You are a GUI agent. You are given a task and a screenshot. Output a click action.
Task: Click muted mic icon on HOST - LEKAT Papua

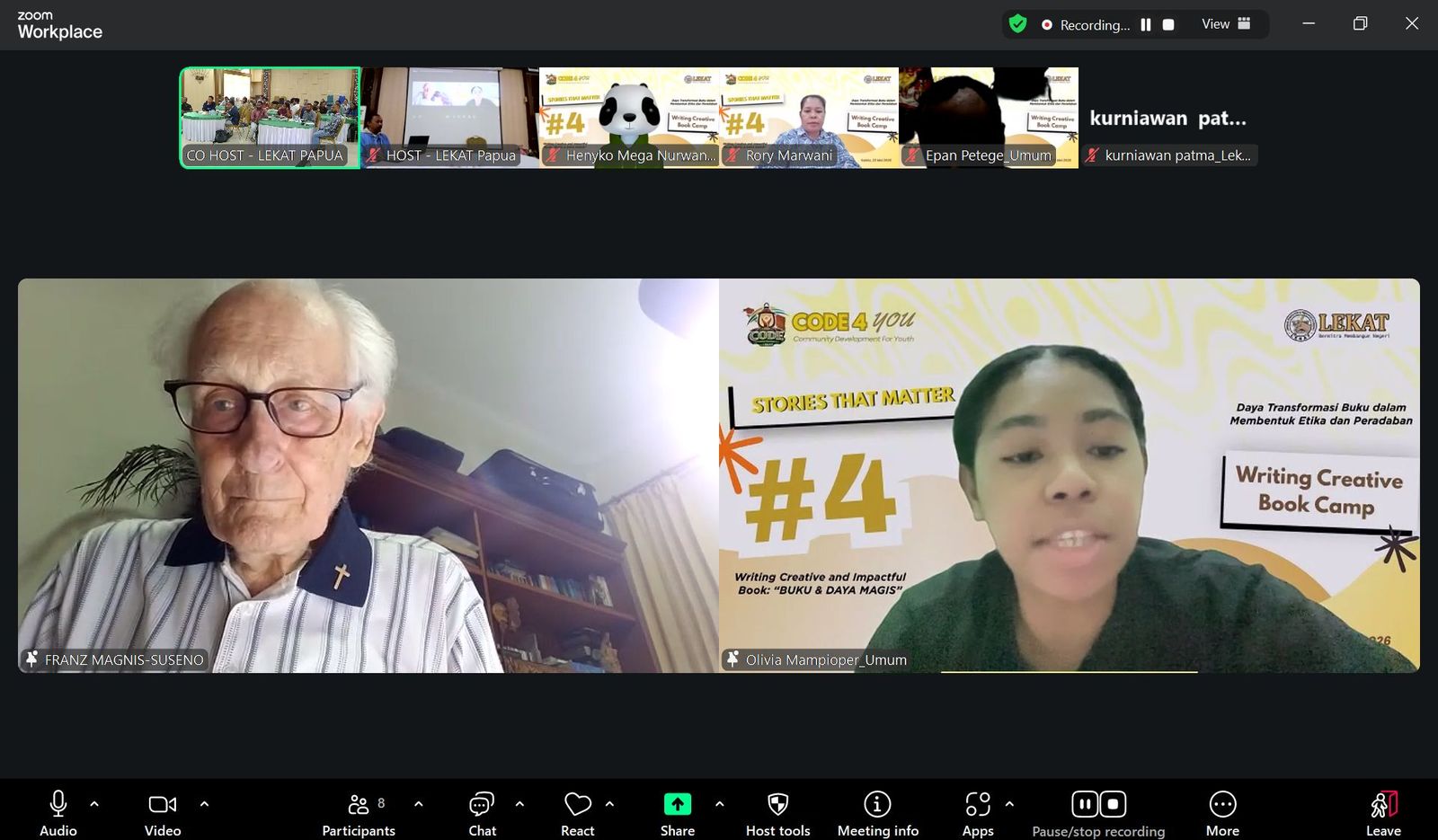[373, 155]
